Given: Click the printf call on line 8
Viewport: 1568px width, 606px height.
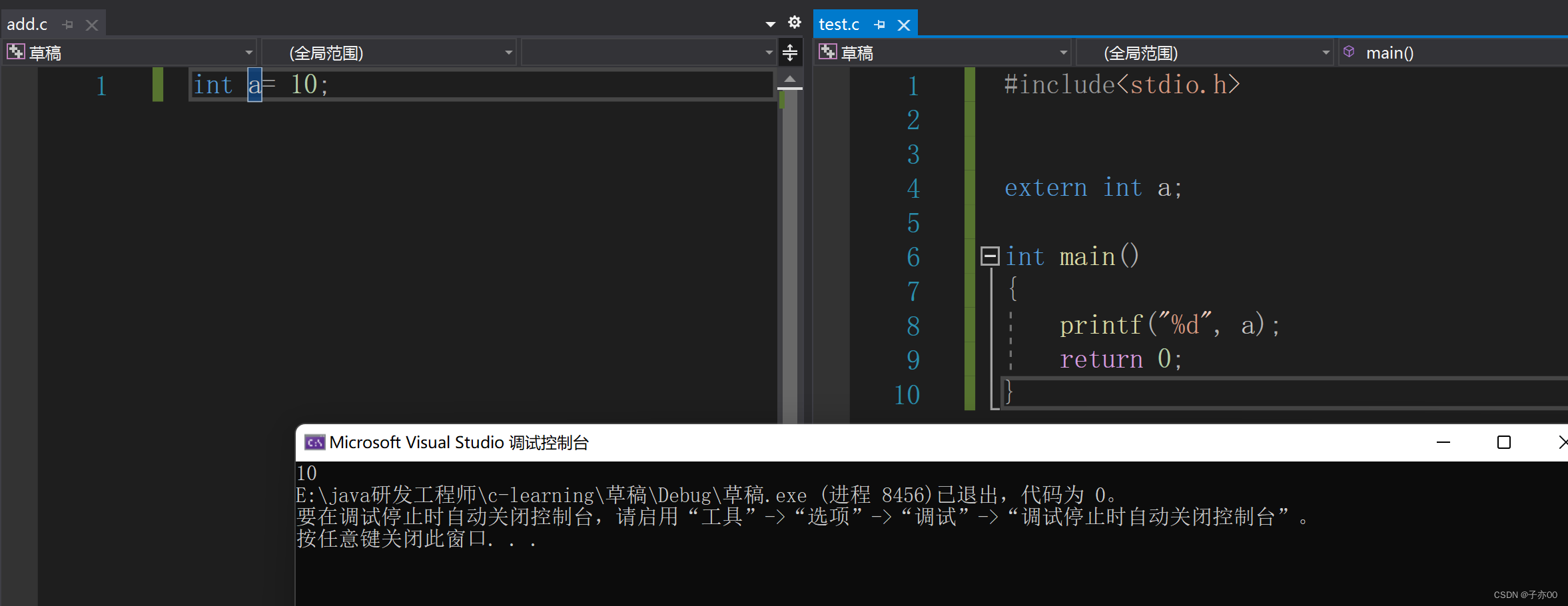Looking at the screenshot, I should (1169, 325).
